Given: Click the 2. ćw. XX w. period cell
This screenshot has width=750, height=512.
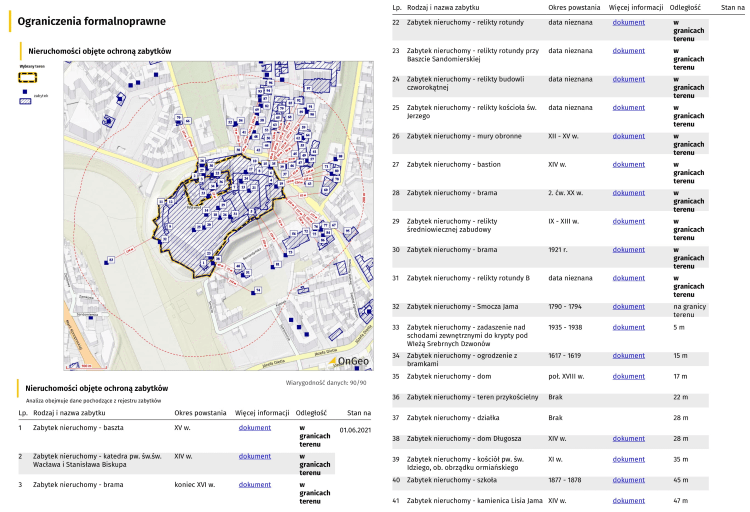Looking at the screenshot, I should point(566,193).
